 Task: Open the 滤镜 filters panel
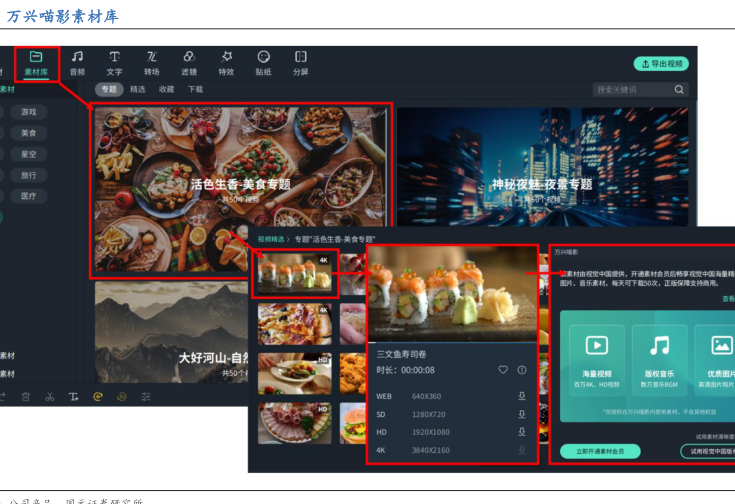coord(189,63)
